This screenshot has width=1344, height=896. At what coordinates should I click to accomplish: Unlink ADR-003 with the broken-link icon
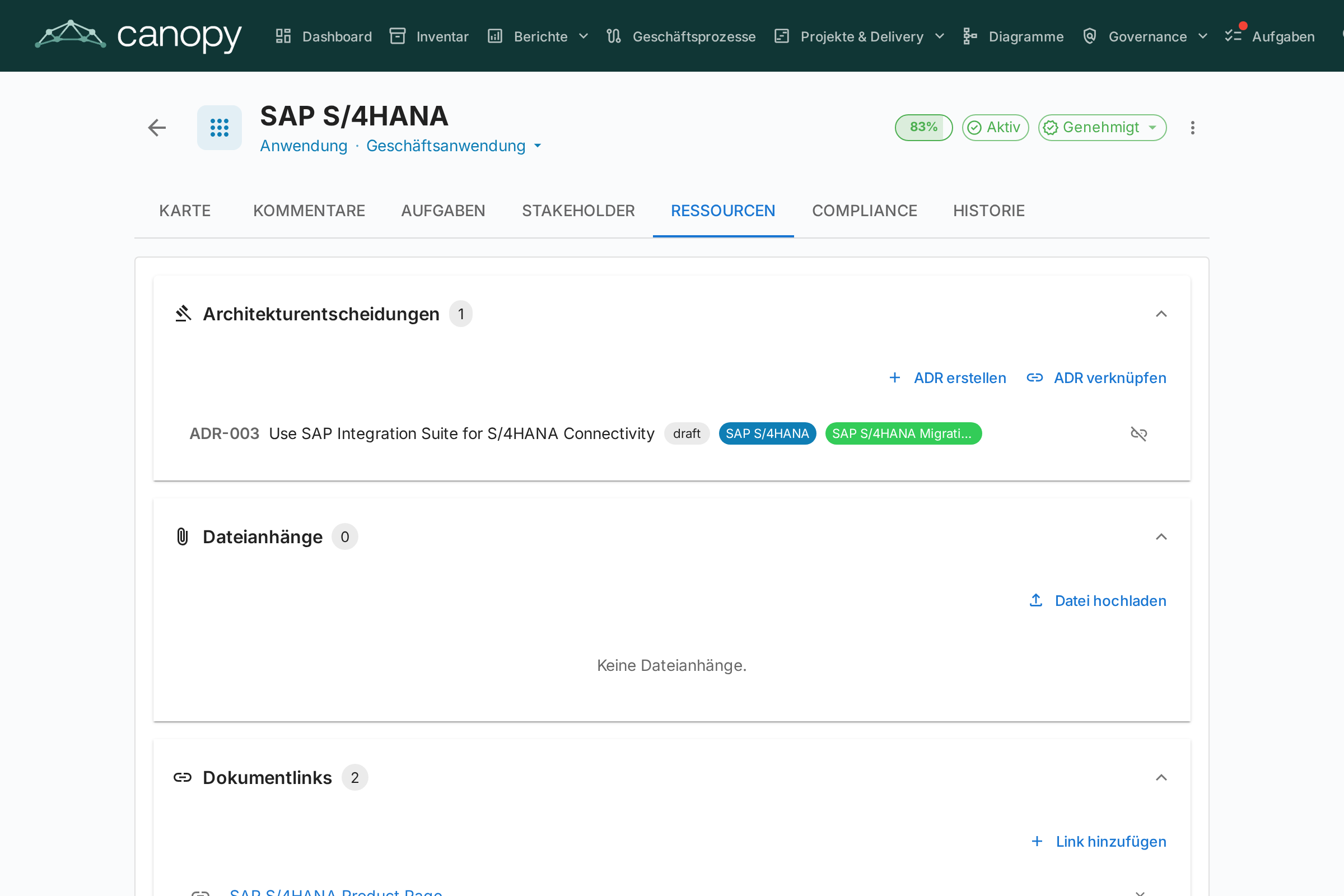(1139, 433)
